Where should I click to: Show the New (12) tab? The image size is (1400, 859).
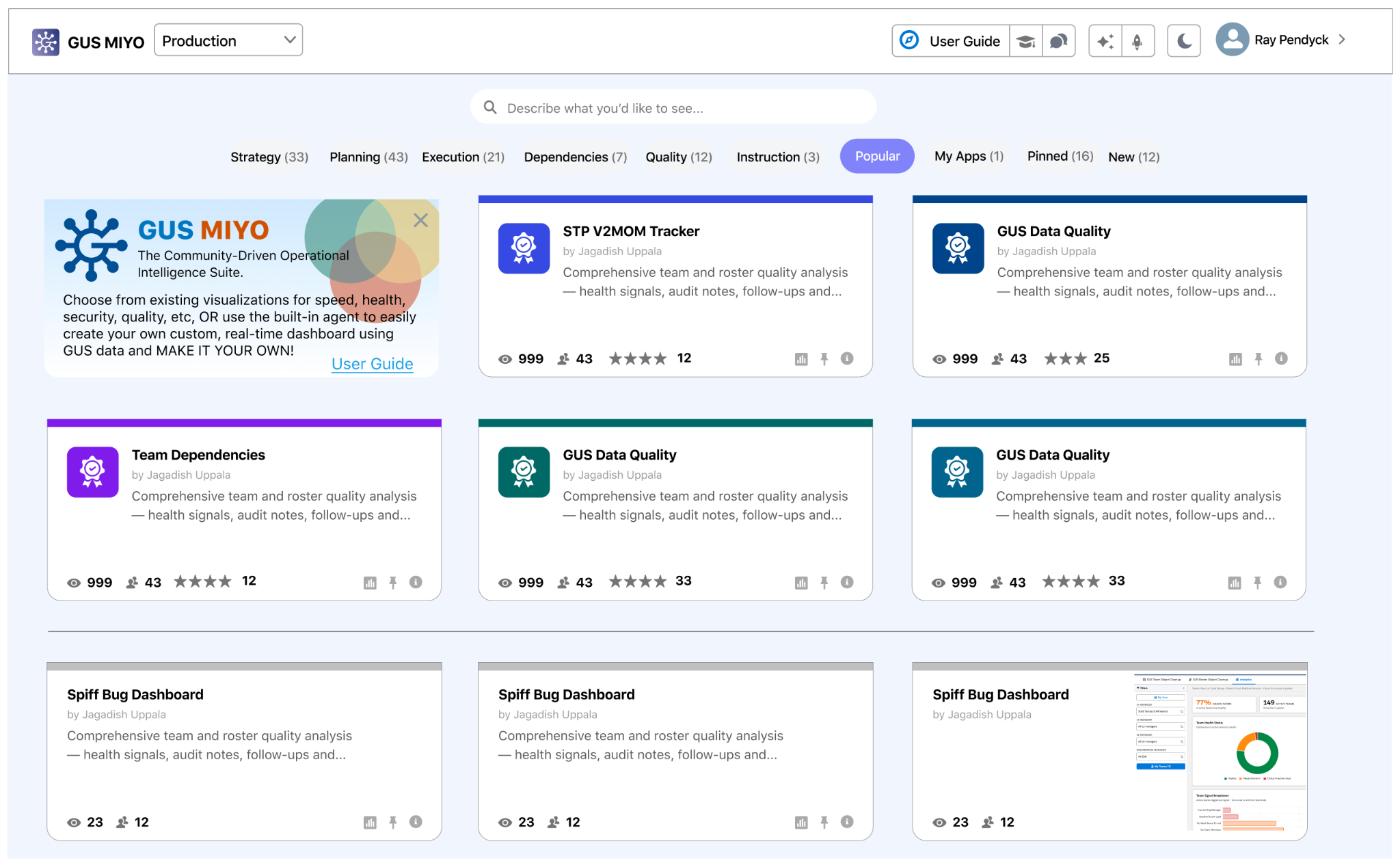pyautogui.click(x=1133, y=157)
